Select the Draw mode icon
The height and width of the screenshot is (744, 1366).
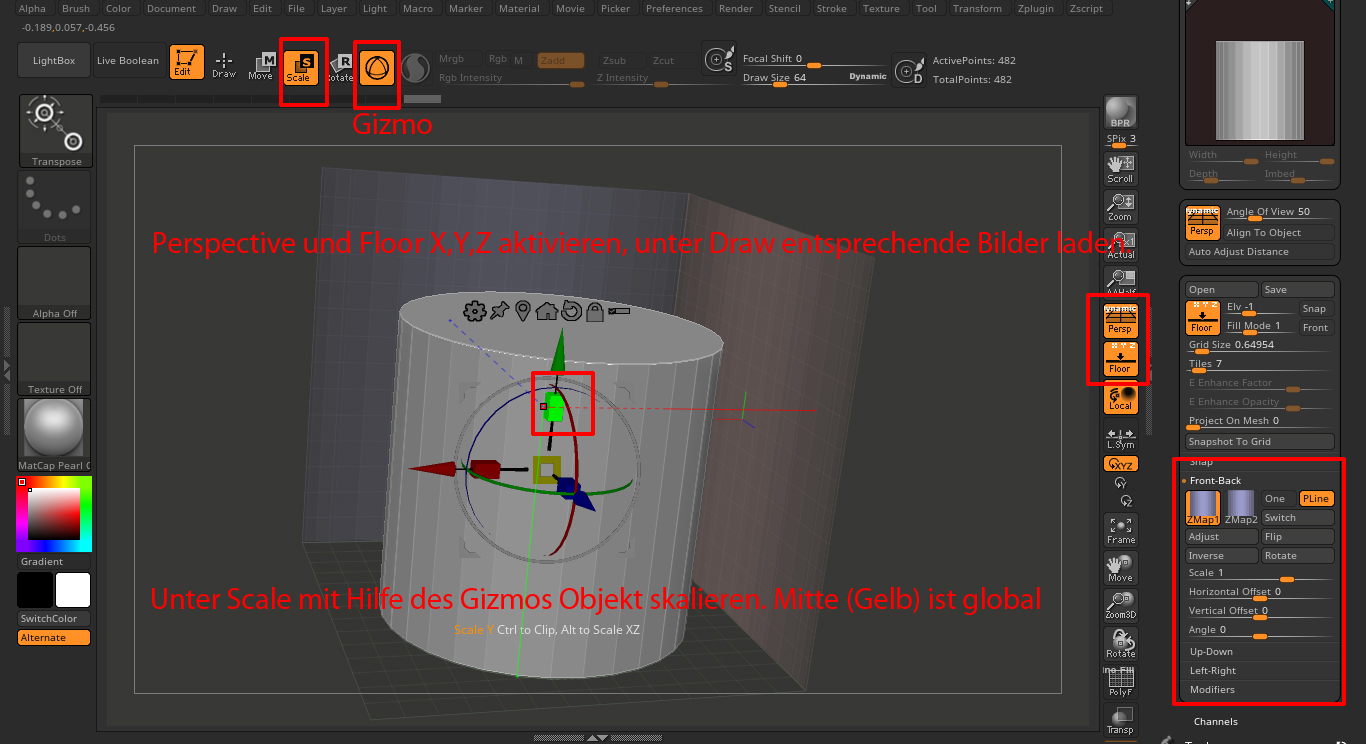tap(224, 64)
